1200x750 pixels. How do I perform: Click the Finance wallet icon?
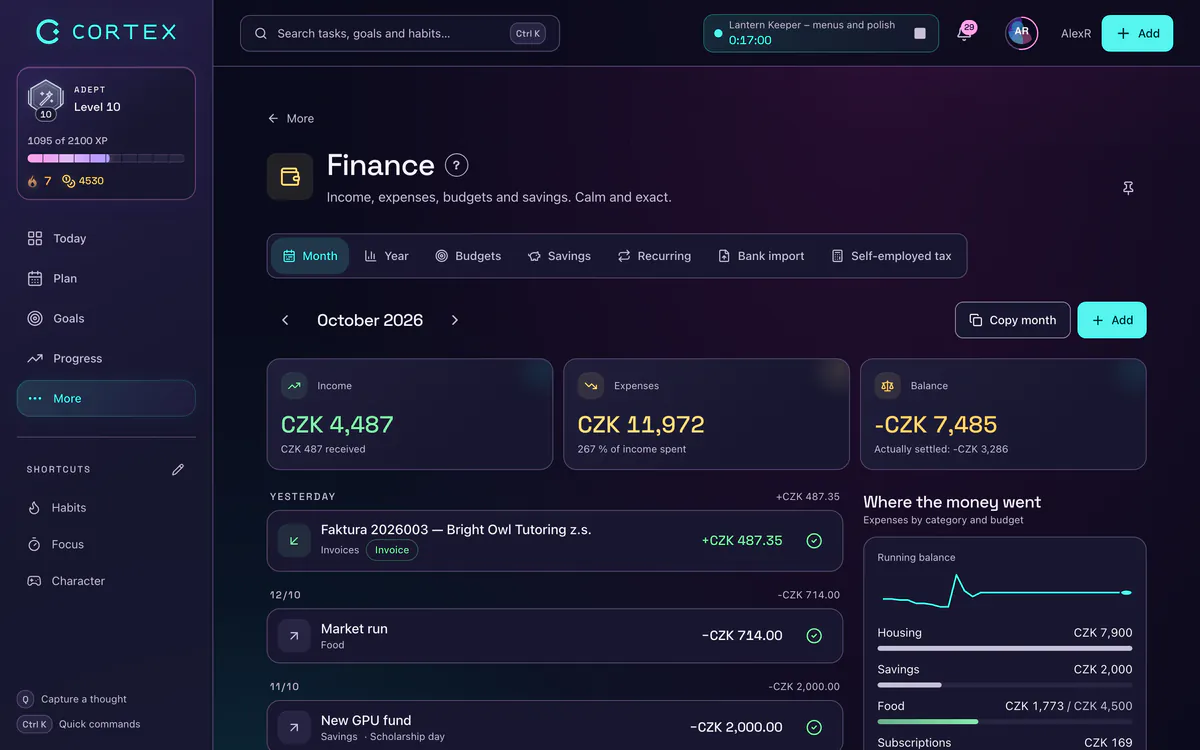pos(290,177)
